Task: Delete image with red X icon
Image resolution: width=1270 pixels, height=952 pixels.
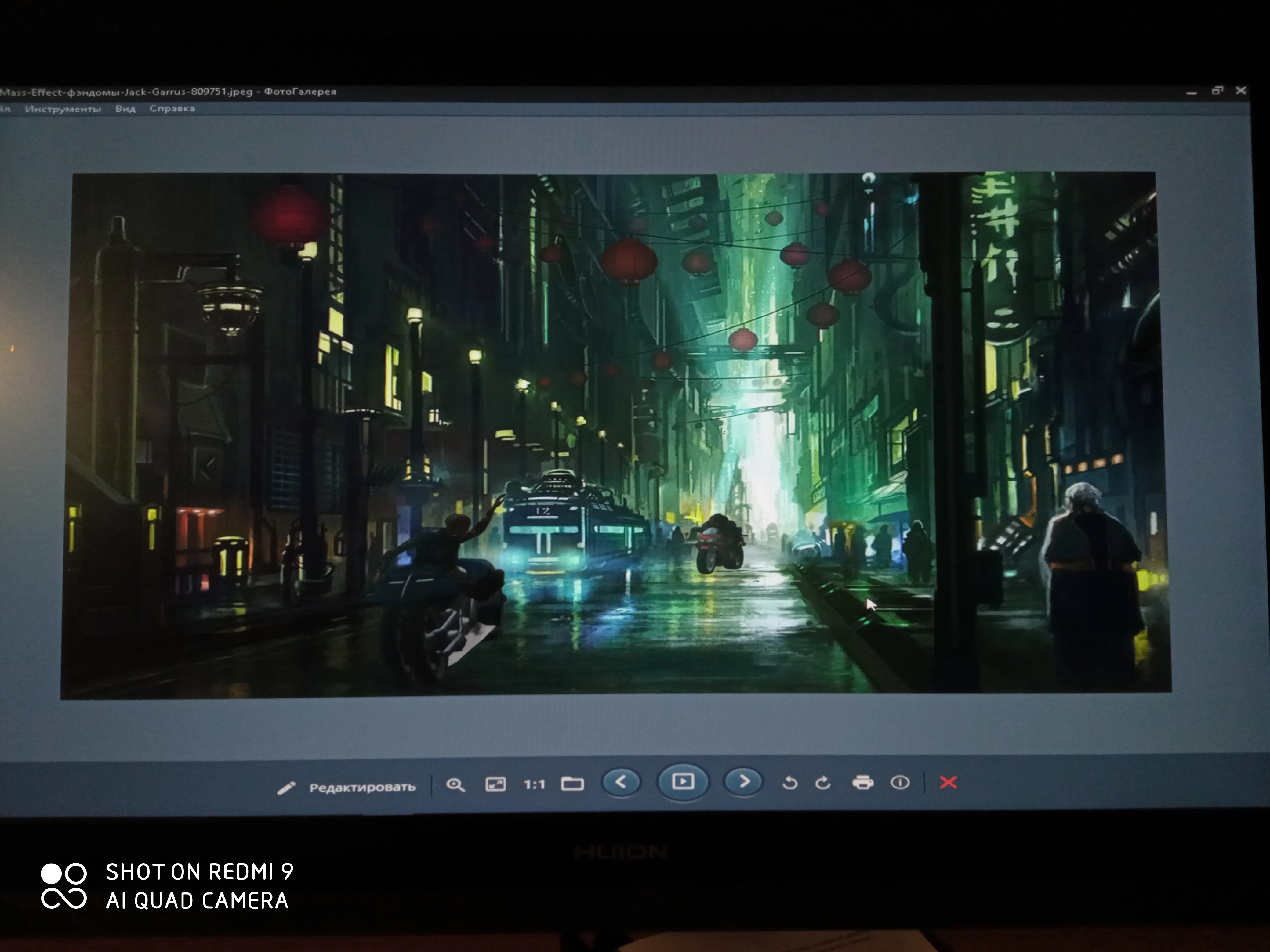Action: pos(948,782)
